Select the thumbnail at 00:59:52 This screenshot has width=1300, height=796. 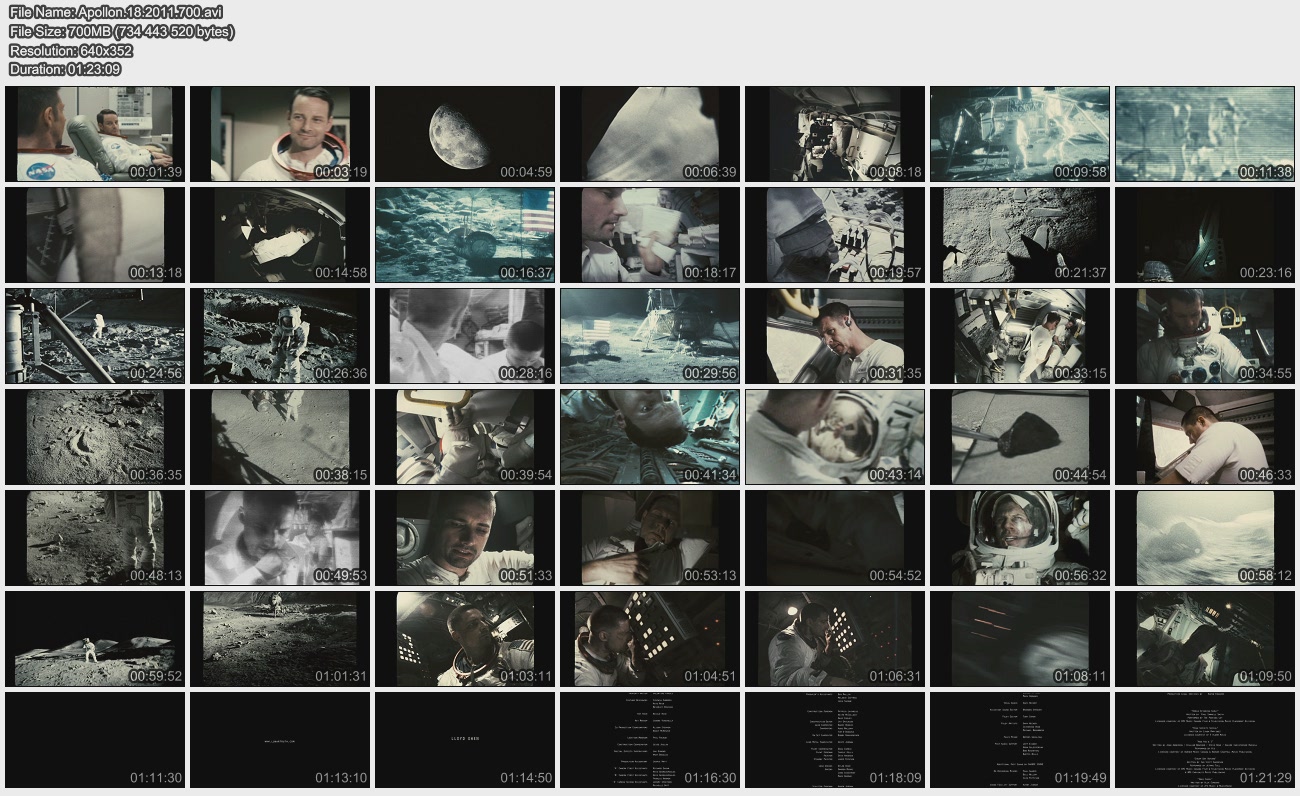click(x=95, y=639)
